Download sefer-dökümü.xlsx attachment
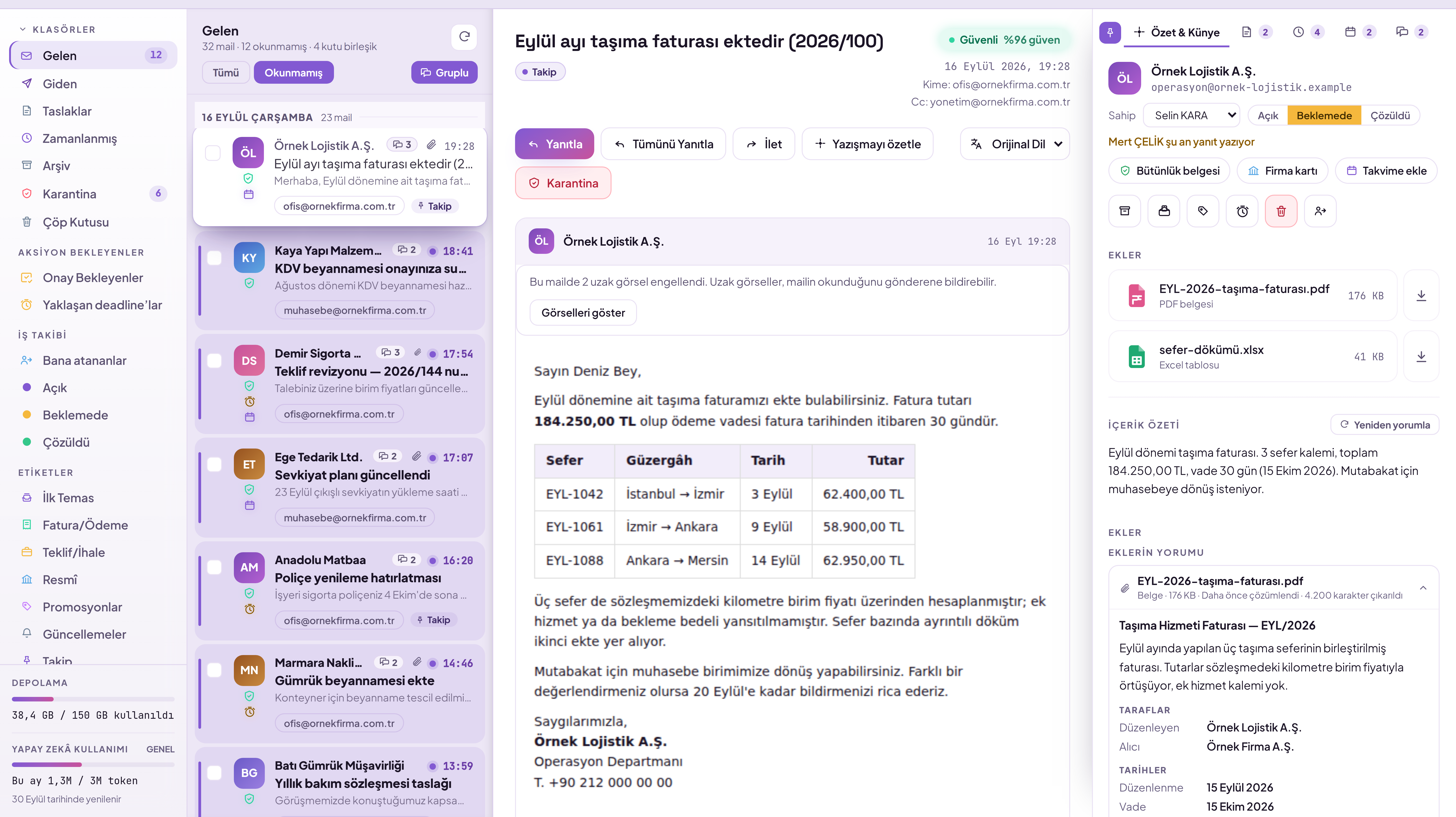Screen dimensions: 1456x817 pos(1421,356)
